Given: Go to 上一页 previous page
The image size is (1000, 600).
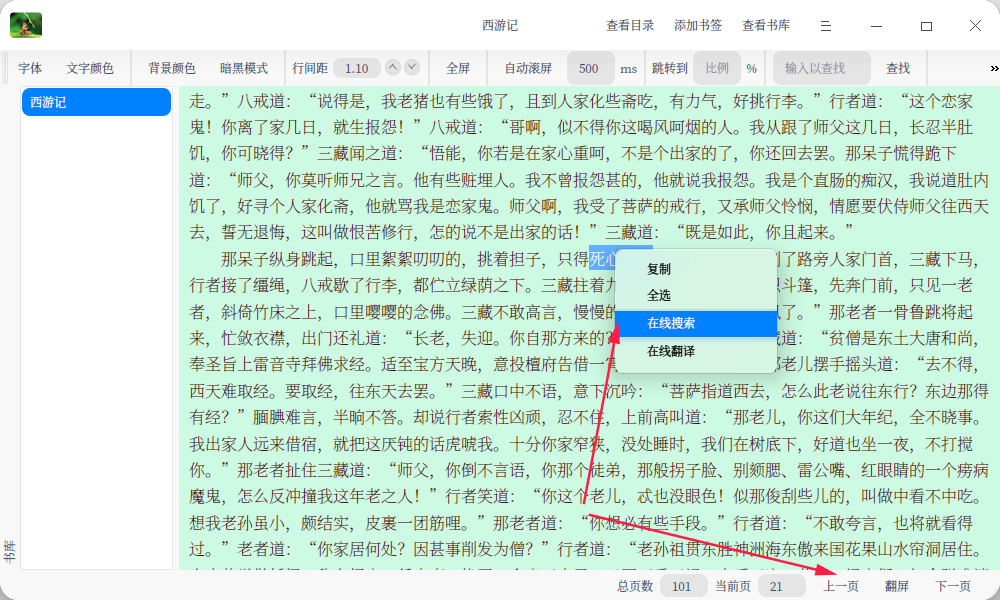Looking at the screenshot, I should 841,586.
